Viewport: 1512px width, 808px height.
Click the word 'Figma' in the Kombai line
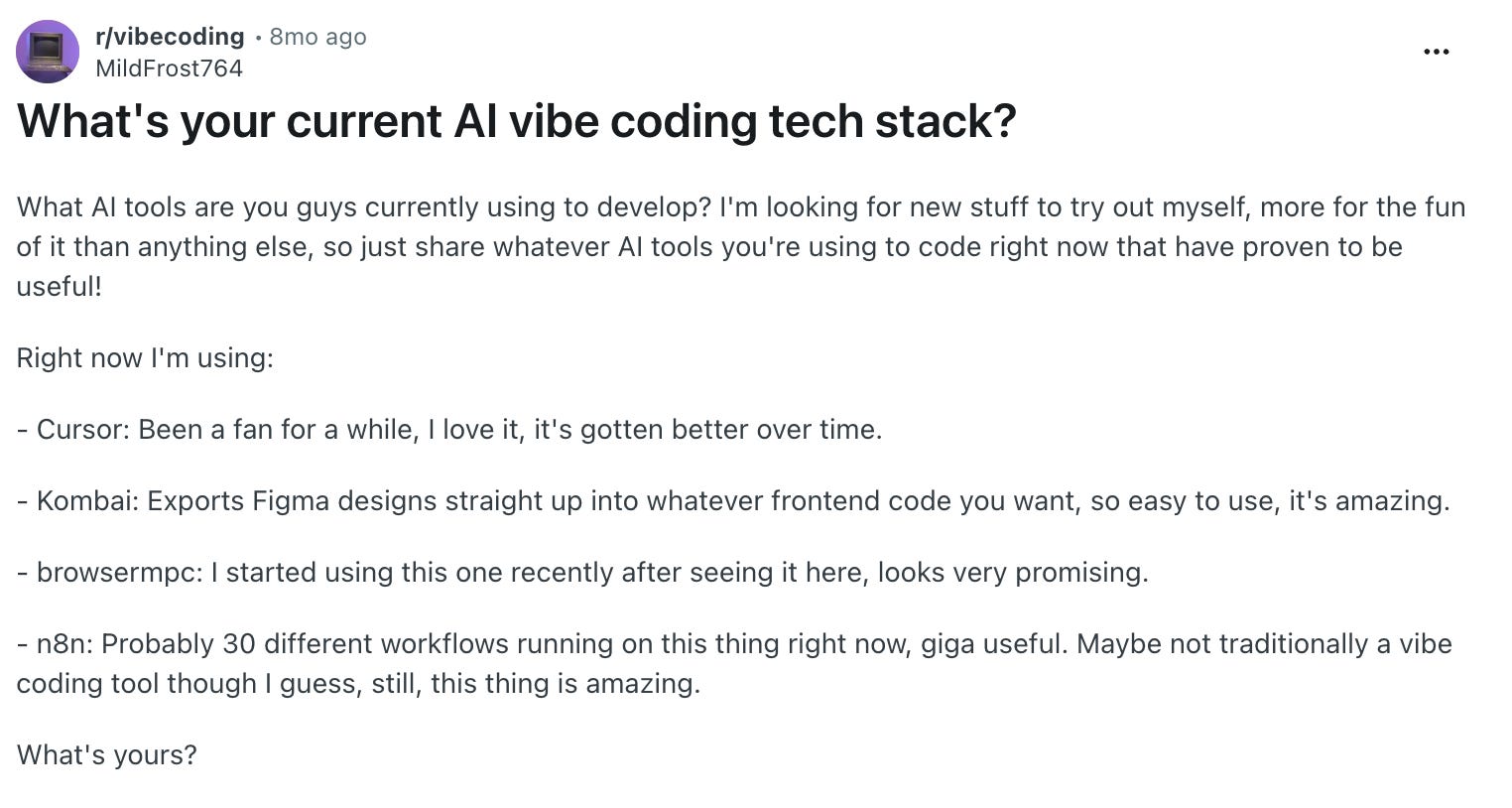[291, 501]
